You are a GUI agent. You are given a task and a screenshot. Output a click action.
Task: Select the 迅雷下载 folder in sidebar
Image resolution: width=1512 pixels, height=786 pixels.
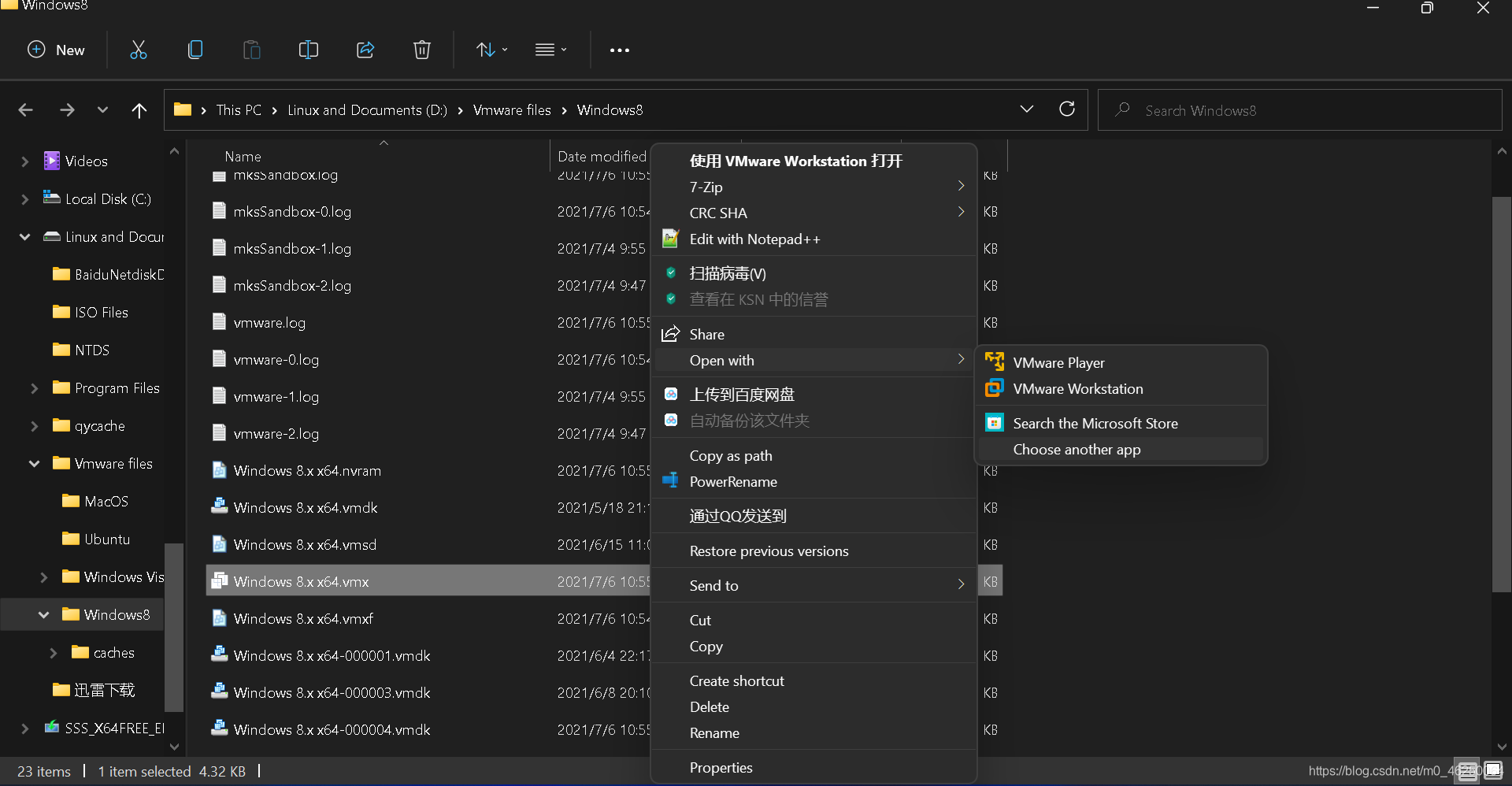point(94,691)
